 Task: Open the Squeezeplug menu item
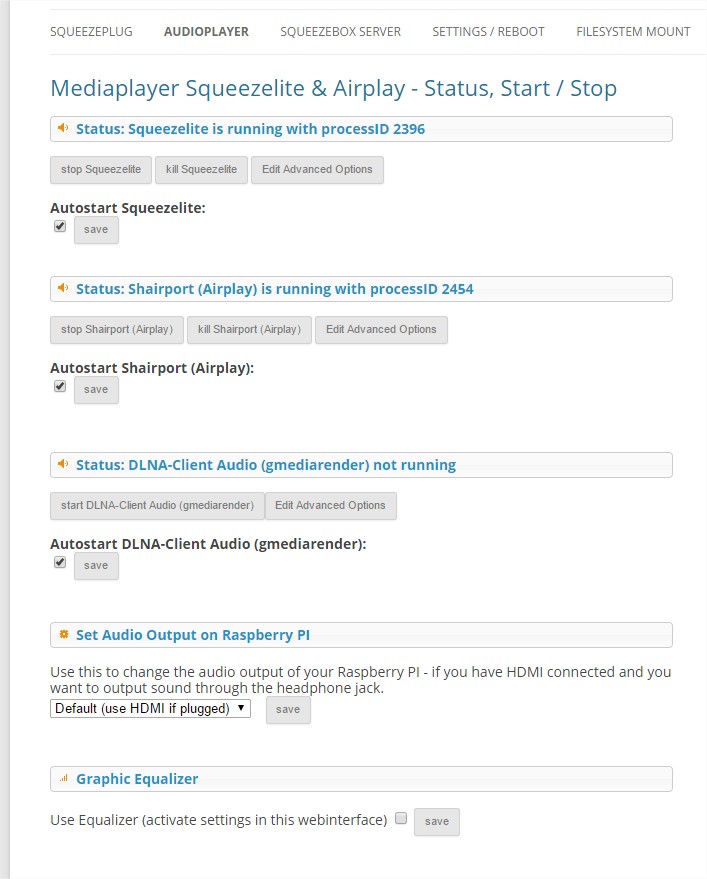tap(91, 32)
